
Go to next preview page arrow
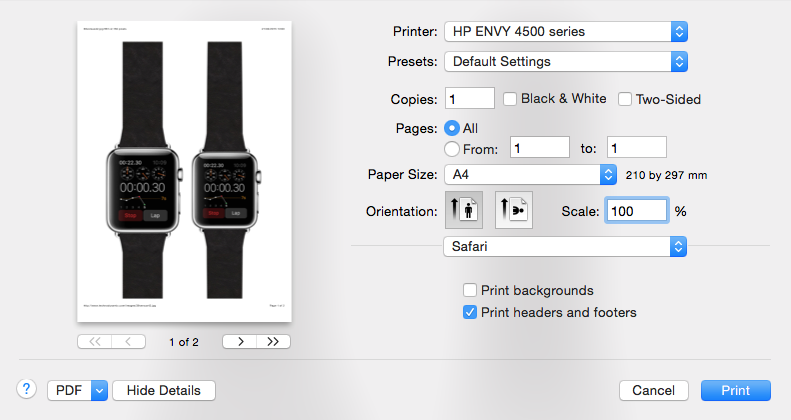(240, 341)
